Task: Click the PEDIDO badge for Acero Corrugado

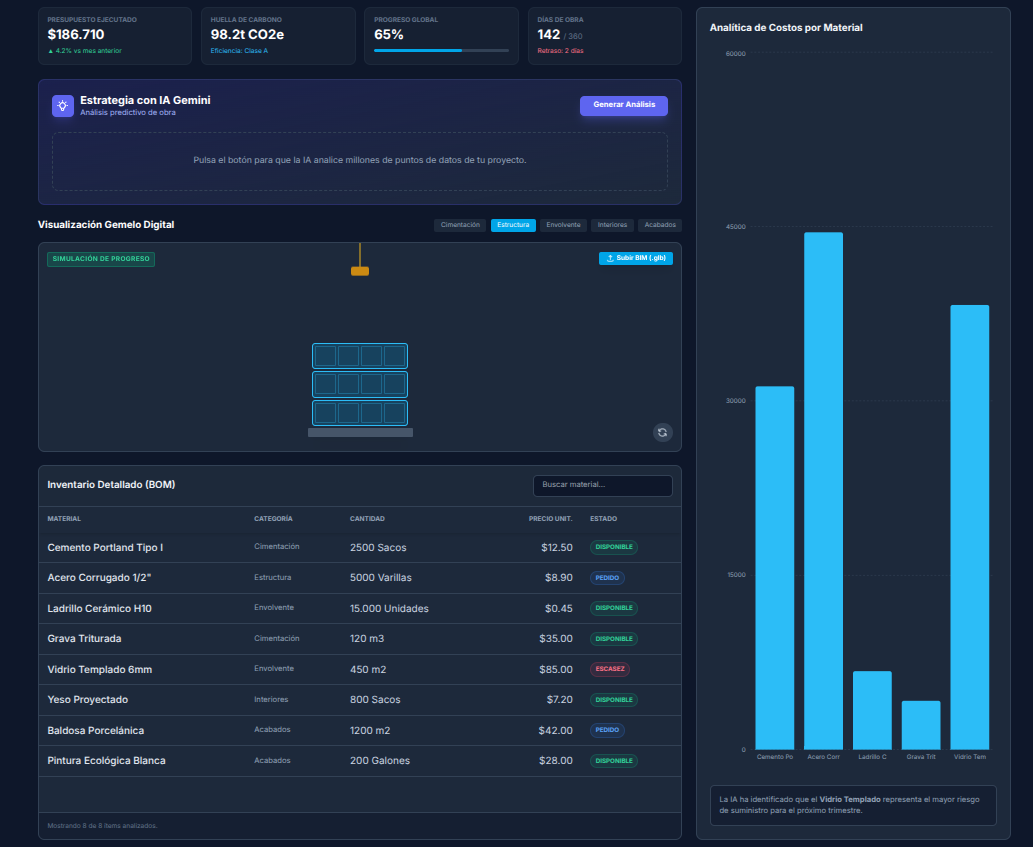Action: [x=607, y=578]
